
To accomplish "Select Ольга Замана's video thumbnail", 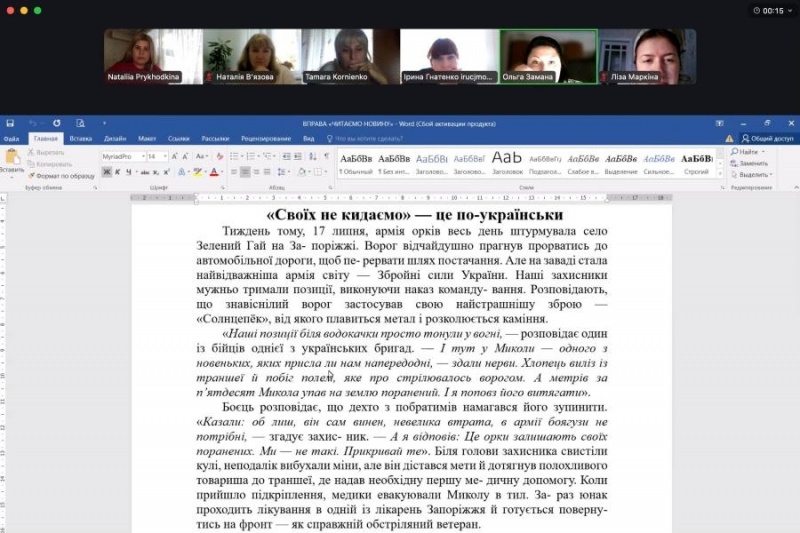I will pyautogui.click(x=548, y=56).
